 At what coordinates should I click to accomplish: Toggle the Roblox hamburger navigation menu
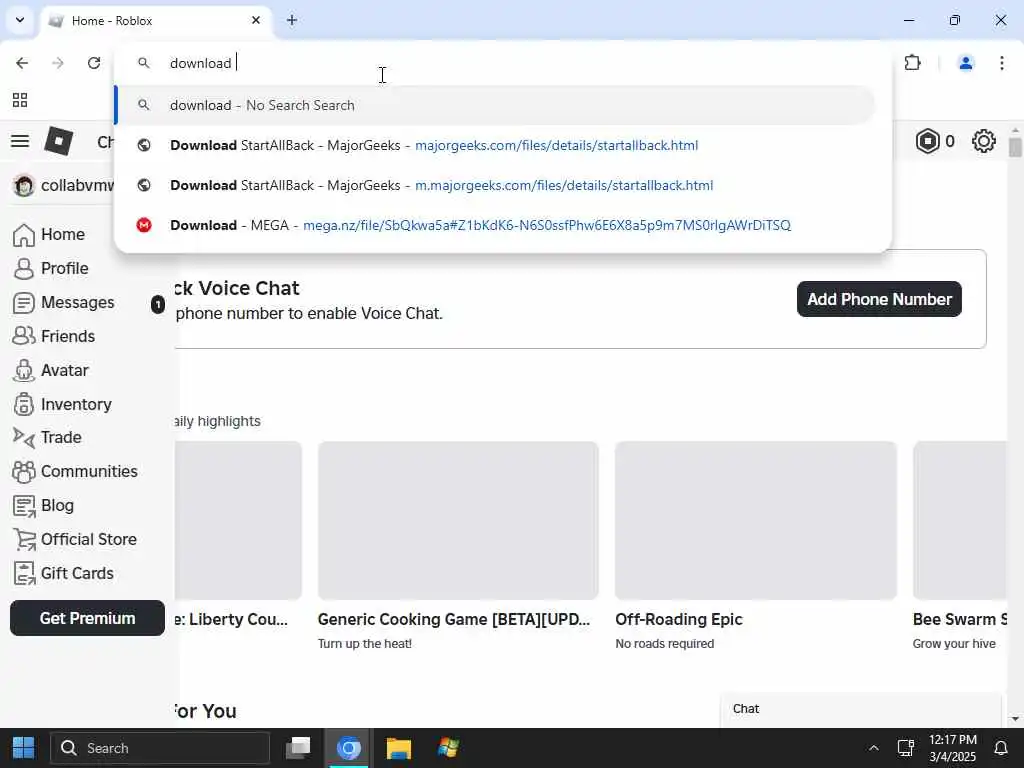[x=20, y=140]
